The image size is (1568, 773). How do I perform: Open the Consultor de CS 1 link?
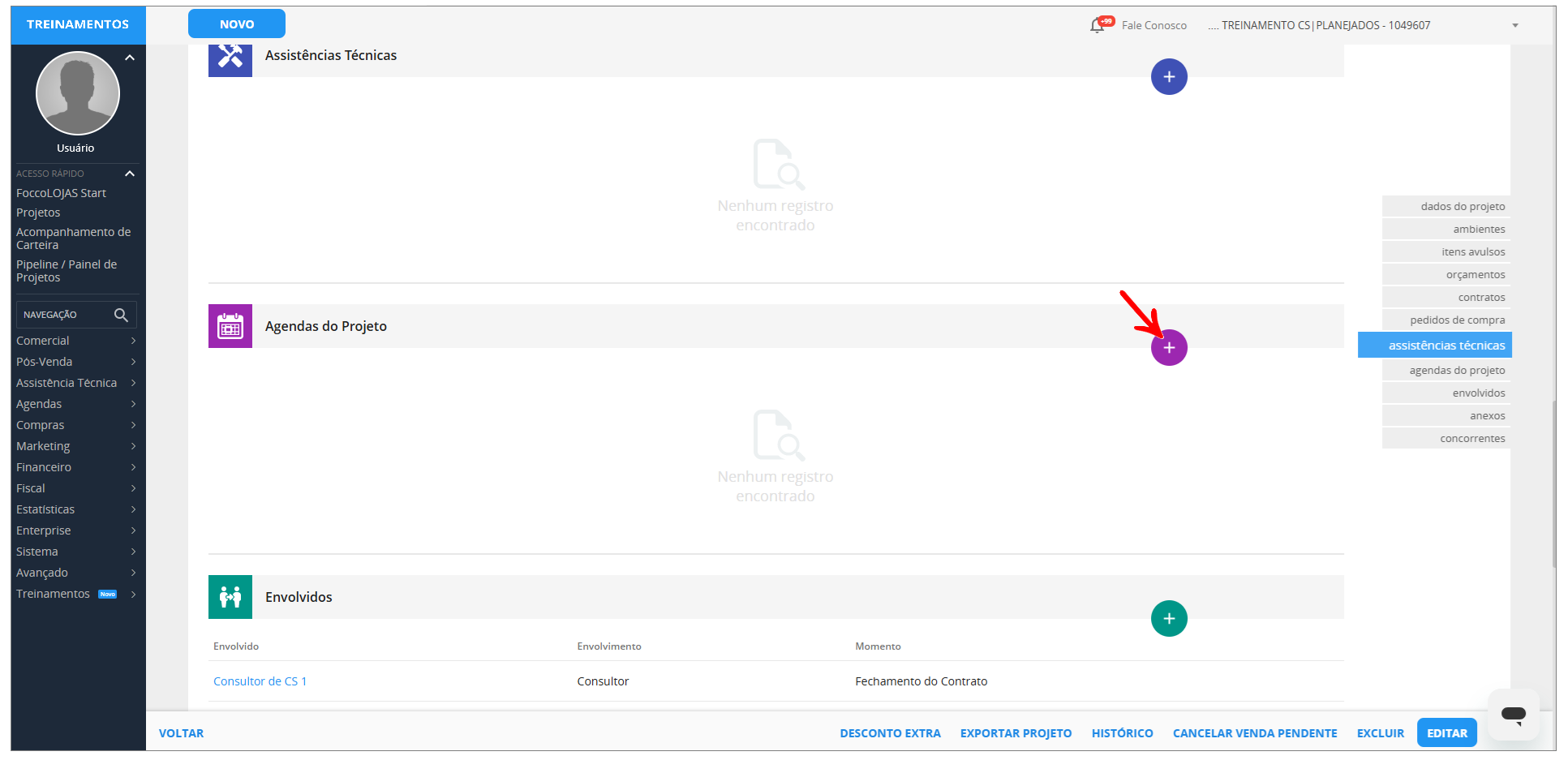260,681
